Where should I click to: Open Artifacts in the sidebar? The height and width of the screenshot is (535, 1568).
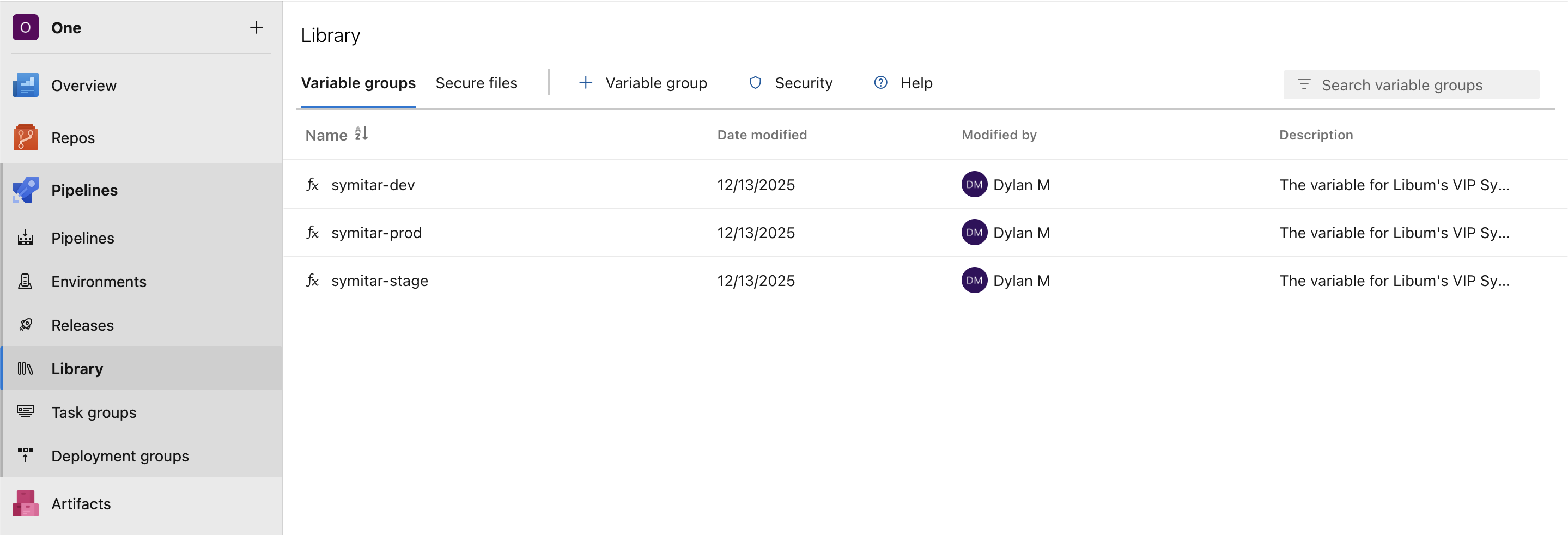[x=81, y=504]
